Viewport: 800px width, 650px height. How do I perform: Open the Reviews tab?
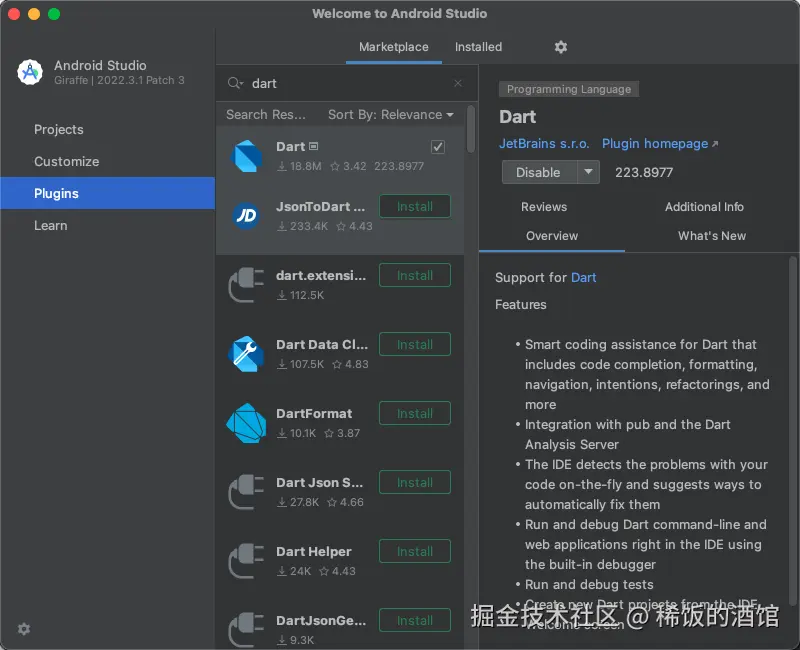543,207
